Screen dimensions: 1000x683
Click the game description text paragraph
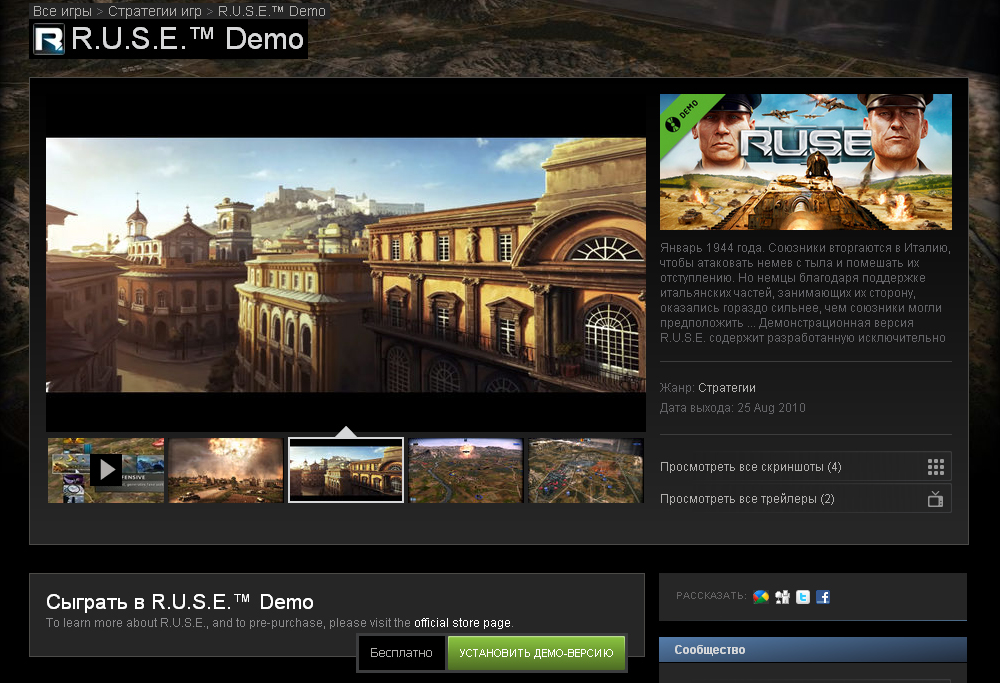point(805,293)
